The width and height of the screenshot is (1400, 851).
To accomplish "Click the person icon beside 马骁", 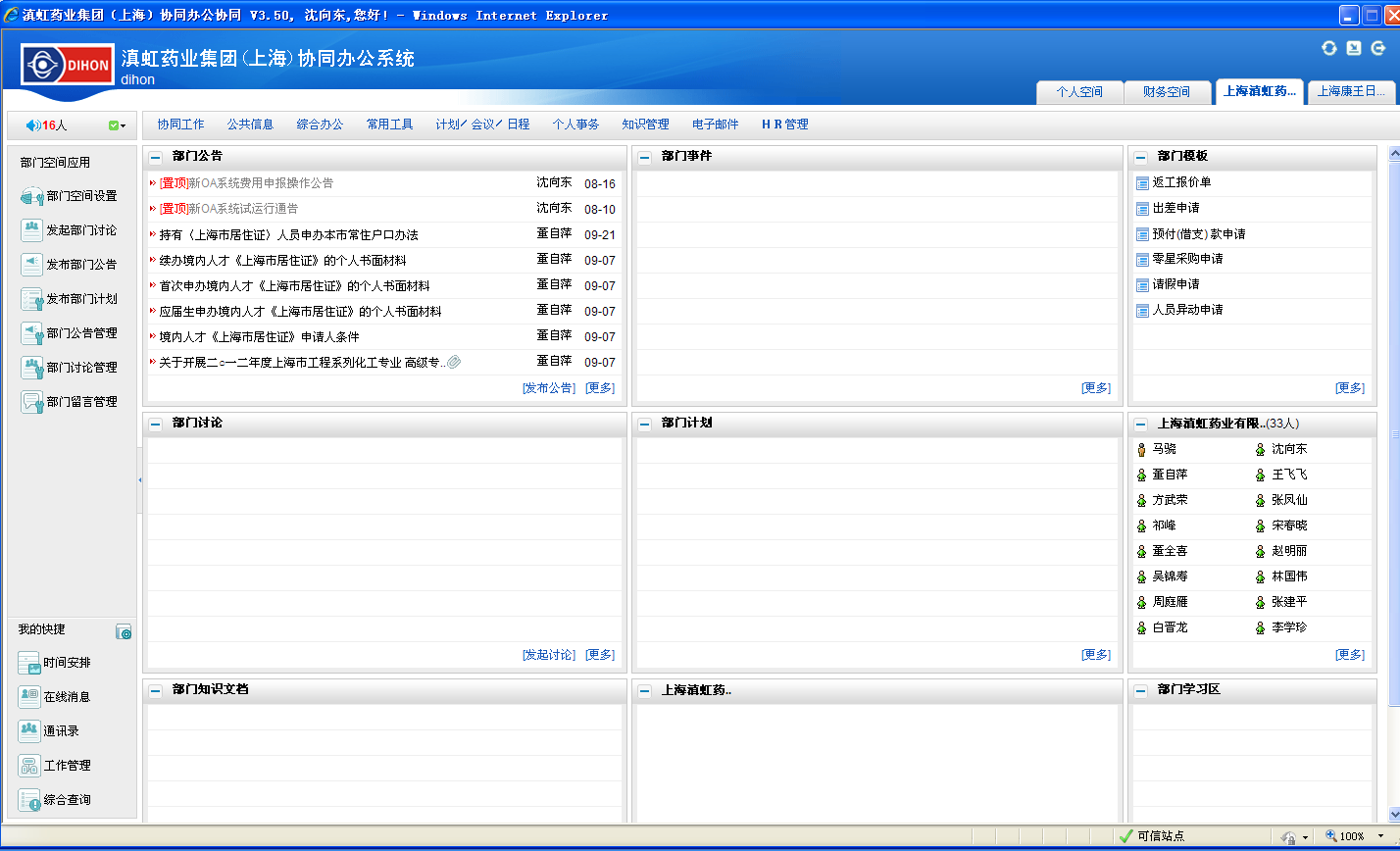I will pyautogui.click(x=1141, y=450).
